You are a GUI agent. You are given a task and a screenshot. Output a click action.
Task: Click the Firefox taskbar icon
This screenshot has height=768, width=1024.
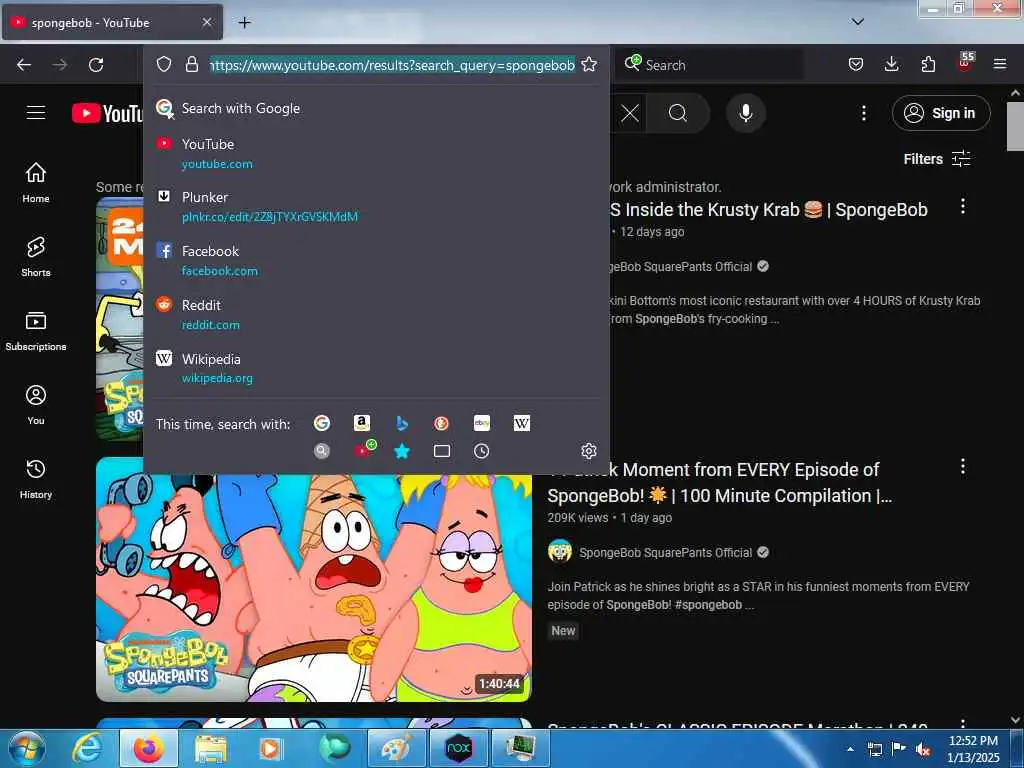[x=148, y=749]
